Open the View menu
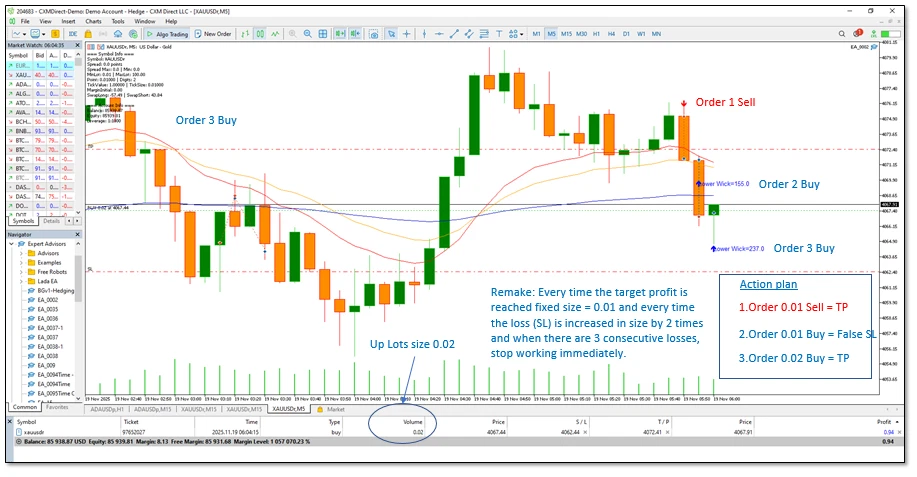917x477 pixels. coord(45,21)
